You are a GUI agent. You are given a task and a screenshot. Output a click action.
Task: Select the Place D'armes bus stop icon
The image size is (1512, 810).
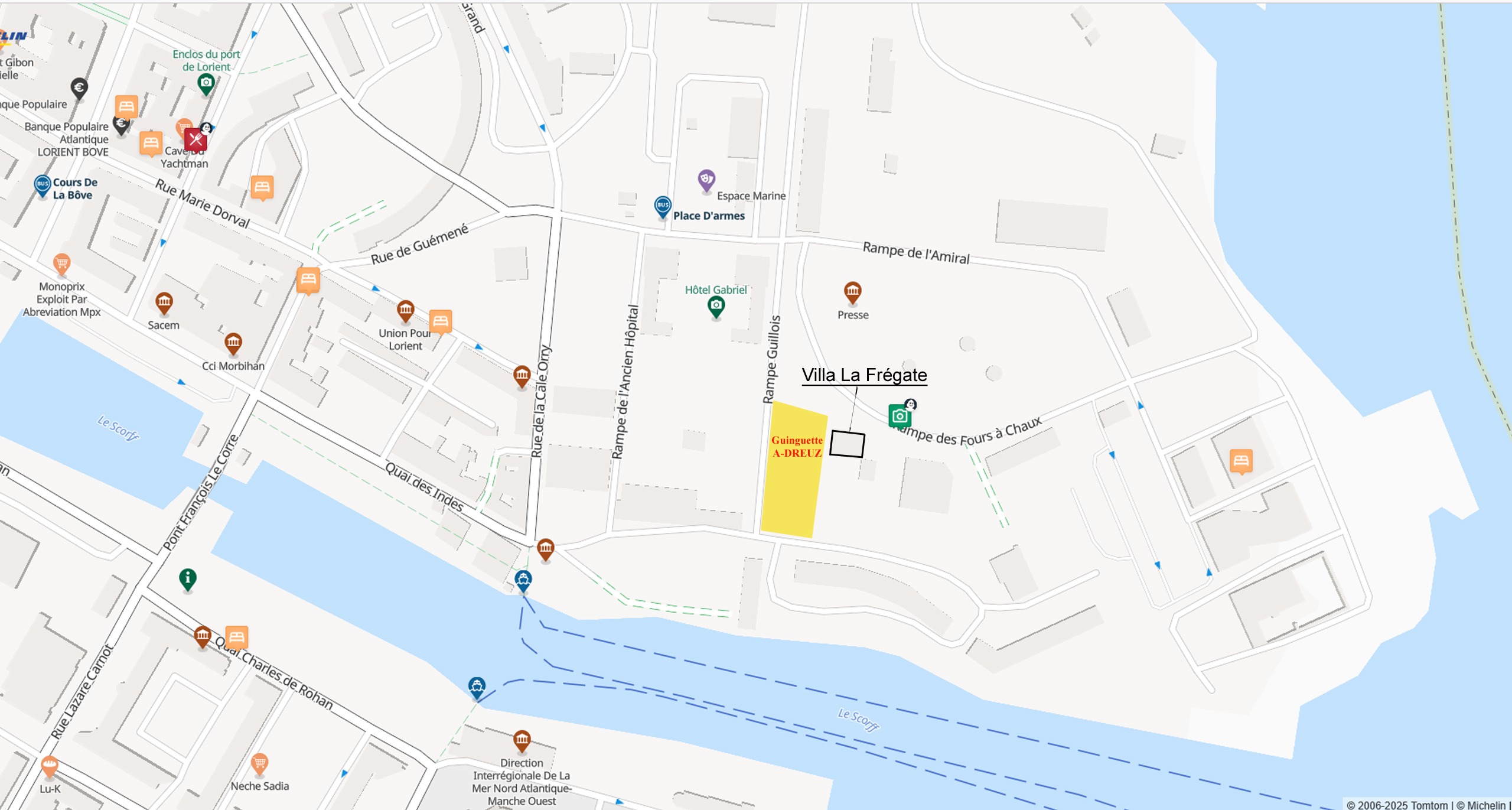pos(663,207)
